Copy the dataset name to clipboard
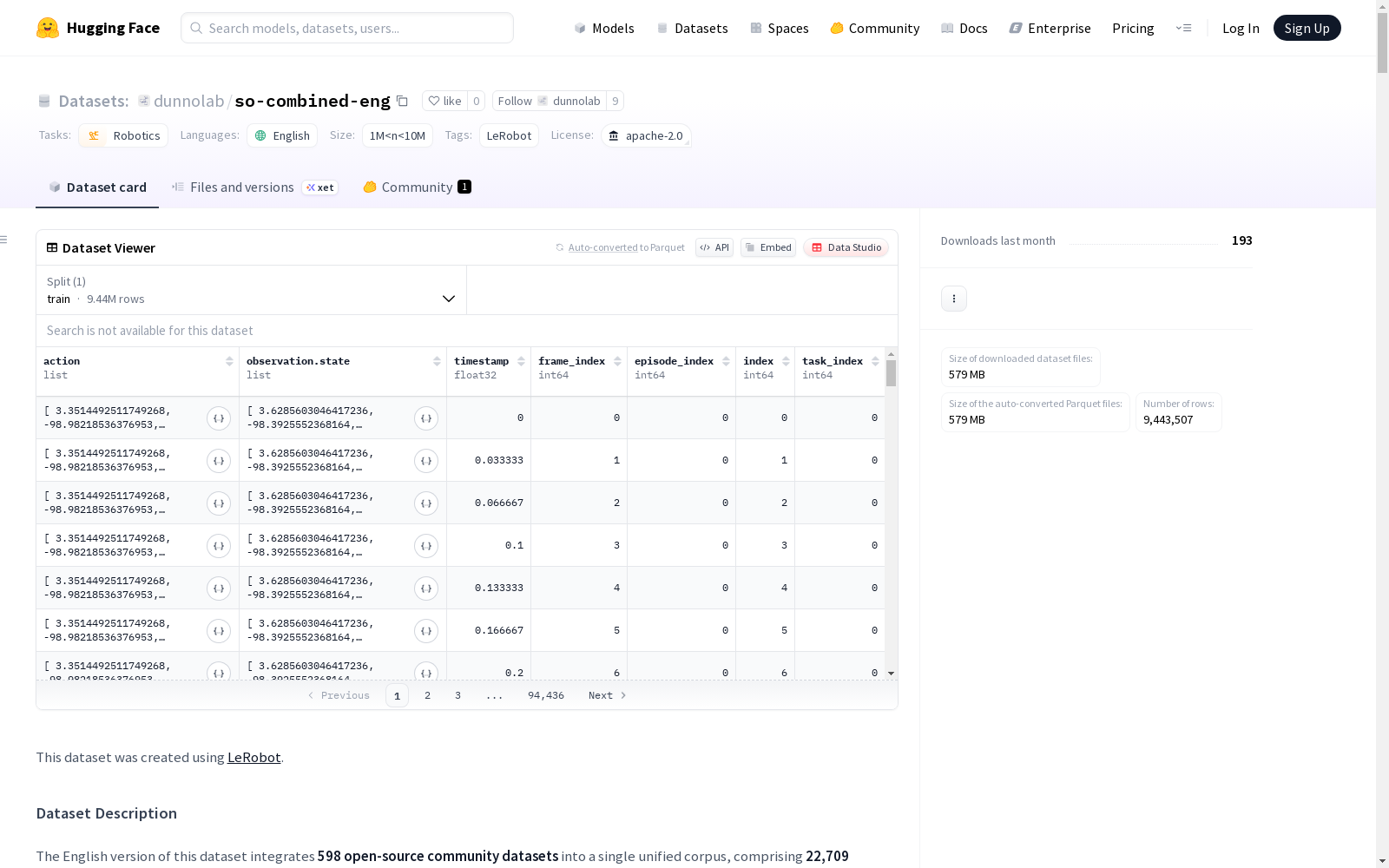The width and height of the screenshot is (1389, 868). [402, 101]
